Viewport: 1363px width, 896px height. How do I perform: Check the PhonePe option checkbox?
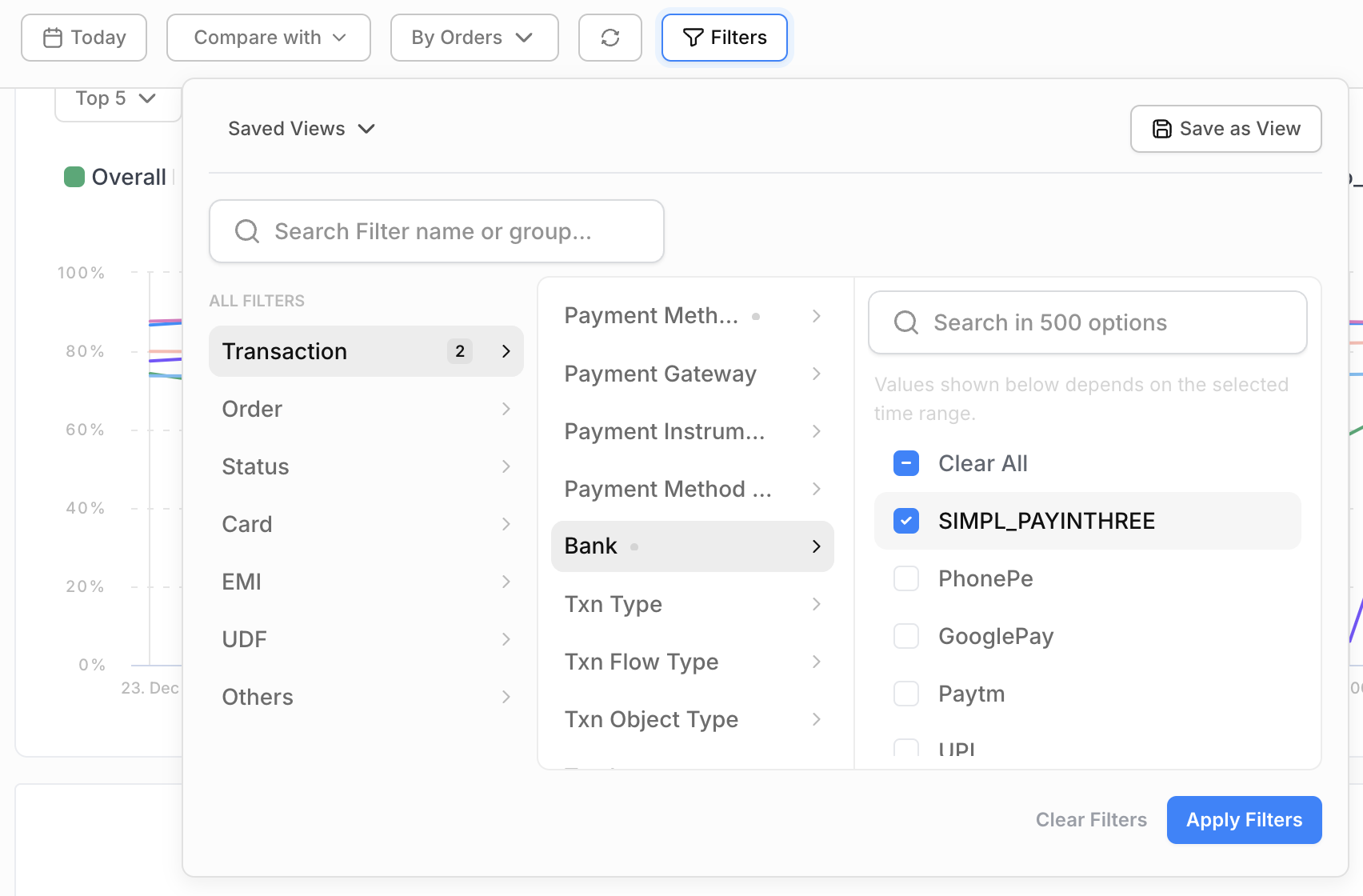tap(905, 578)
